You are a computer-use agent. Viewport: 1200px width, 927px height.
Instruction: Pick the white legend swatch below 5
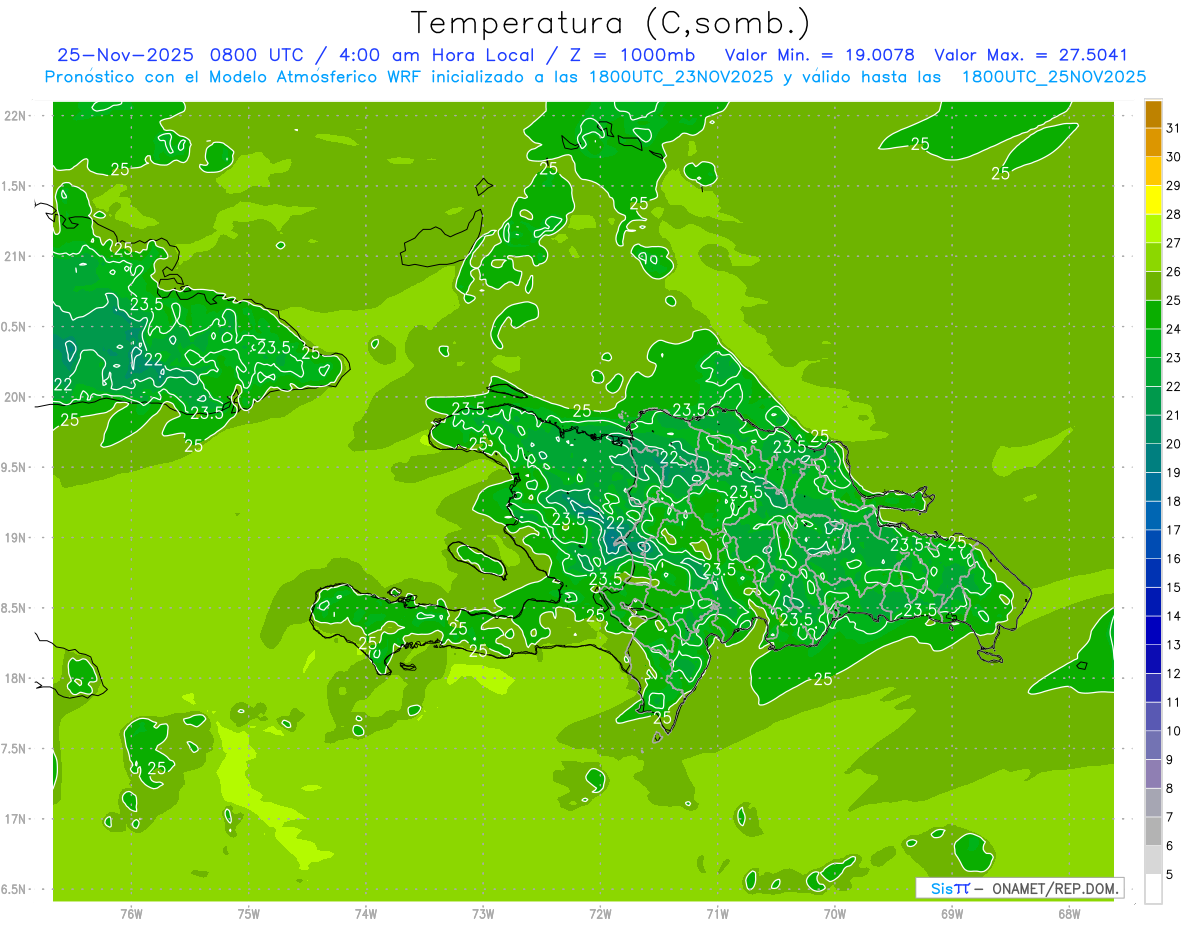pos(1154,889)
